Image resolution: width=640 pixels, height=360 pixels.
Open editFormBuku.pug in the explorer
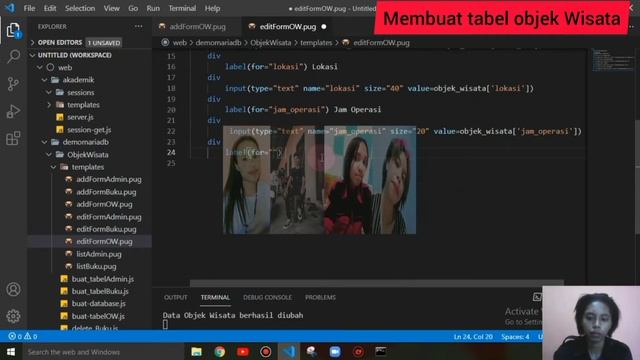(x=106, y=229)
